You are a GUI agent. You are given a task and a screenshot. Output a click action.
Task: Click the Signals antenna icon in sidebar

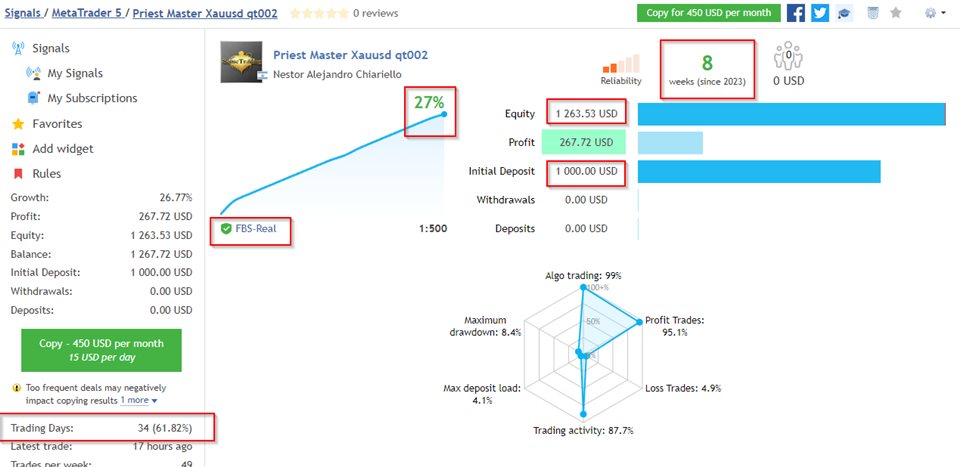point(17,48)
